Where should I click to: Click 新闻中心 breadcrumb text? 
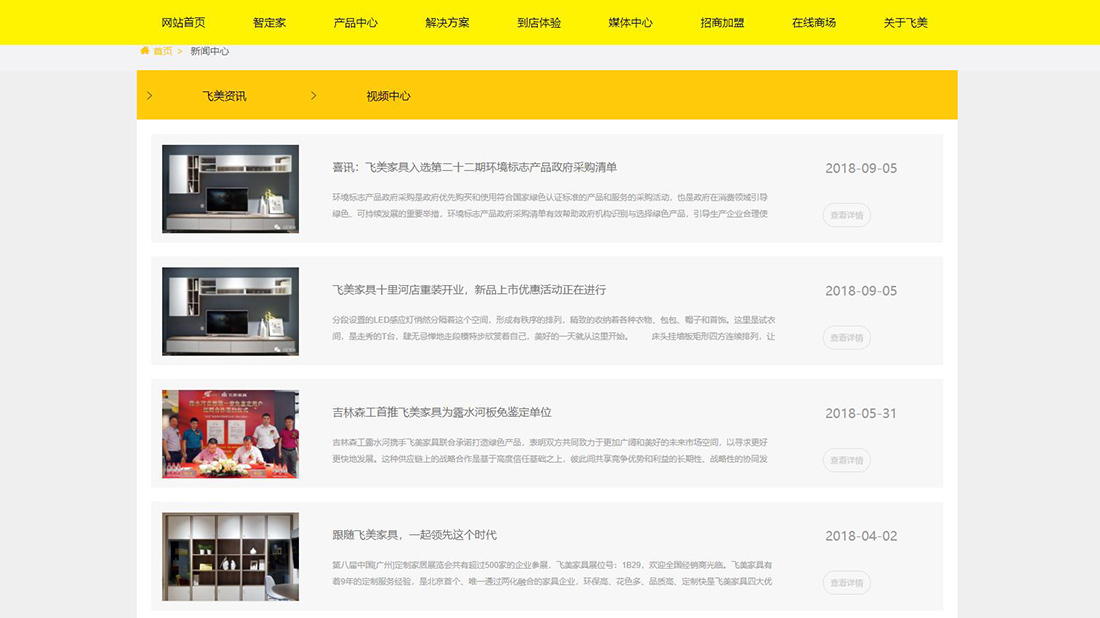(210, 51)
